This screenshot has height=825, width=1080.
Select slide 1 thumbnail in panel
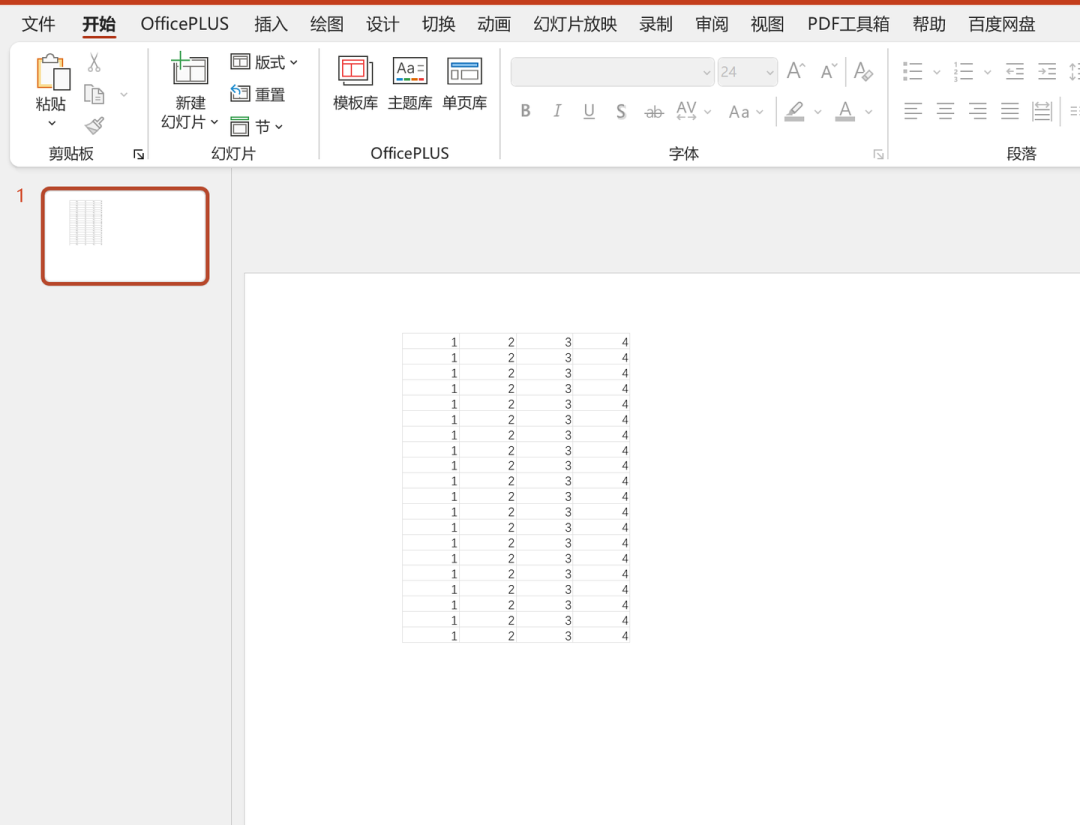(x=125, y=236)
